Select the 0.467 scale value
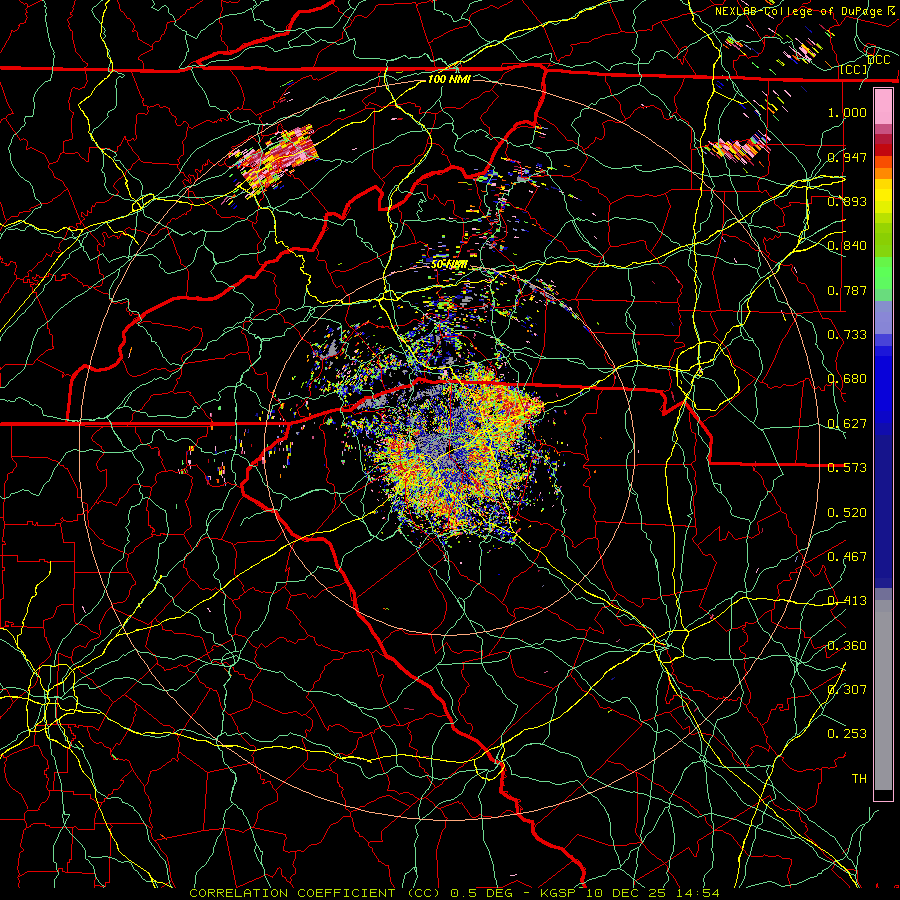Viewport: 900px width, 900px height. click(x=847, y=557)
